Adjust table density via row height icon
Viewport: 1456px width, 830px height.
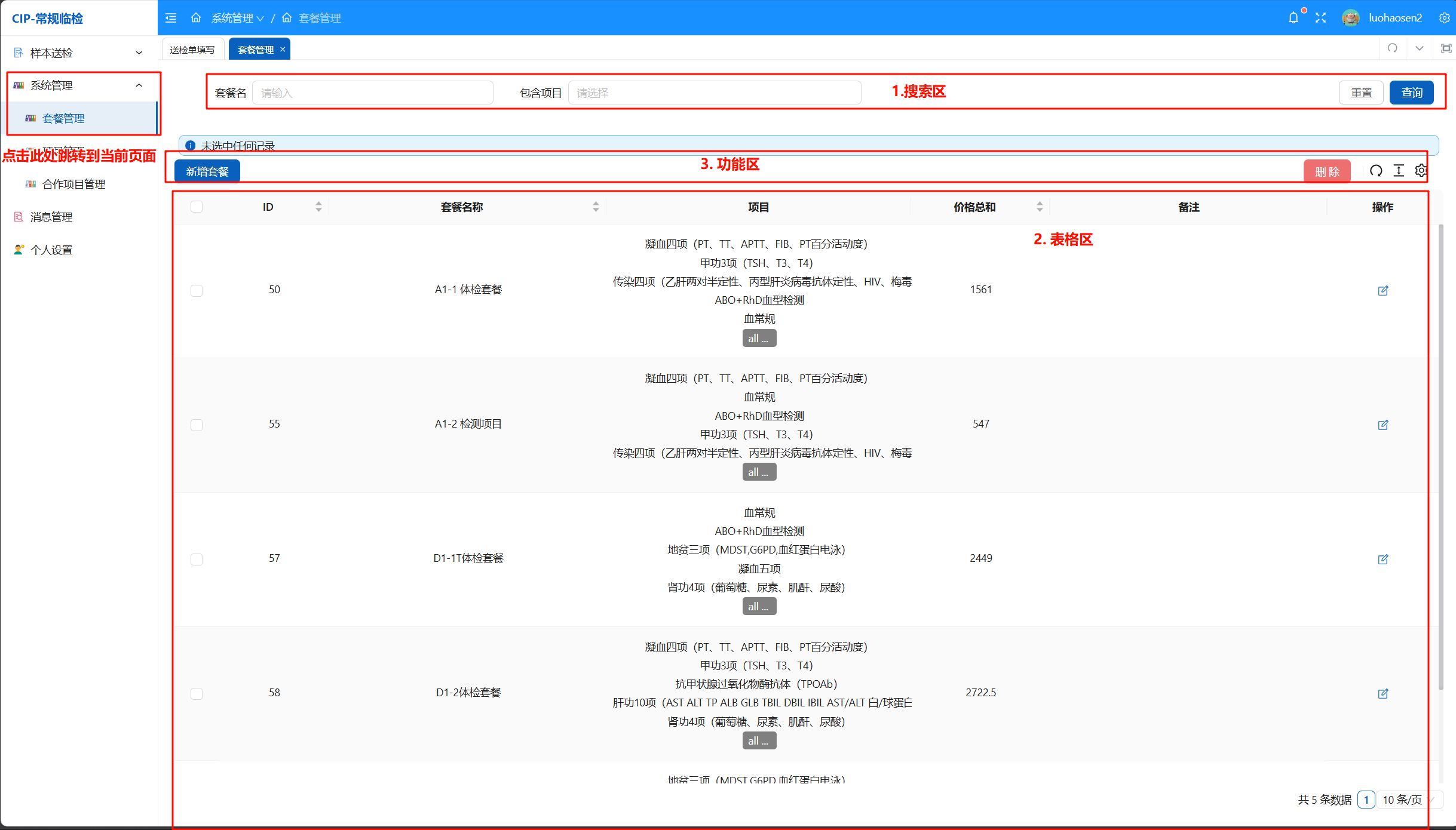pyautogui.click(x=1399, y=171)
